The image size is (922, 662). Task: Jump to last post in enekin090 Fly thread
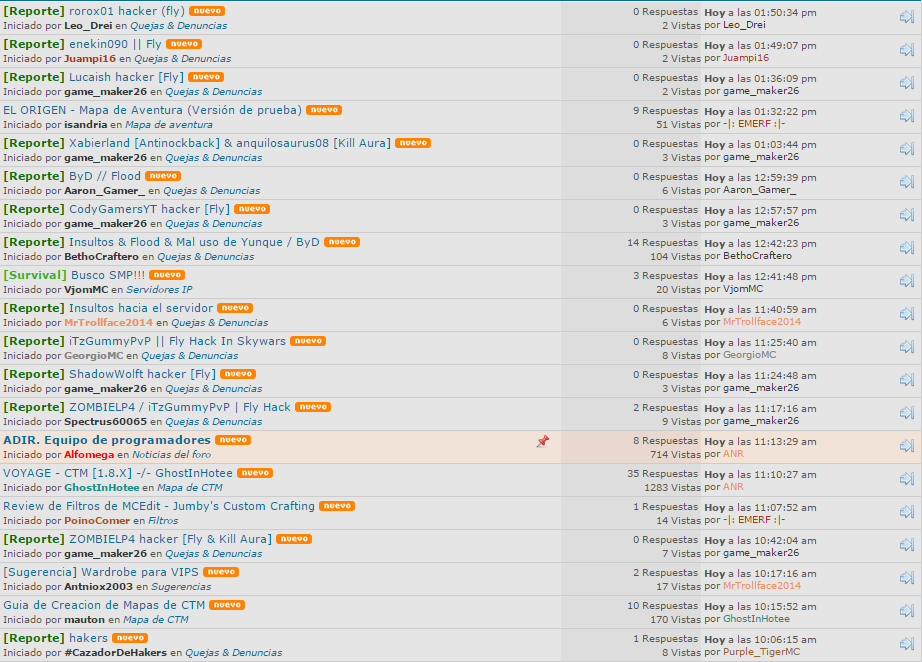point(907,50)
